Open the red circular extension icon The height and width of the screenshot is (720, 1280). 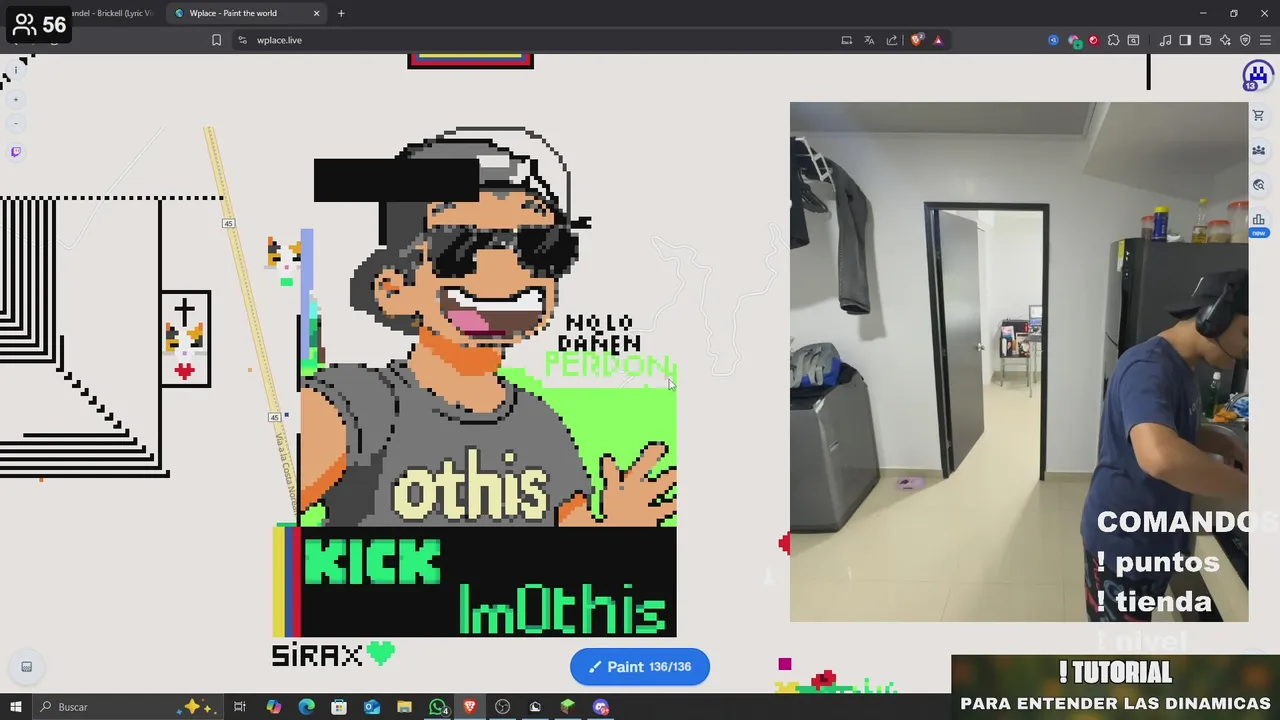coord(1093,40)
